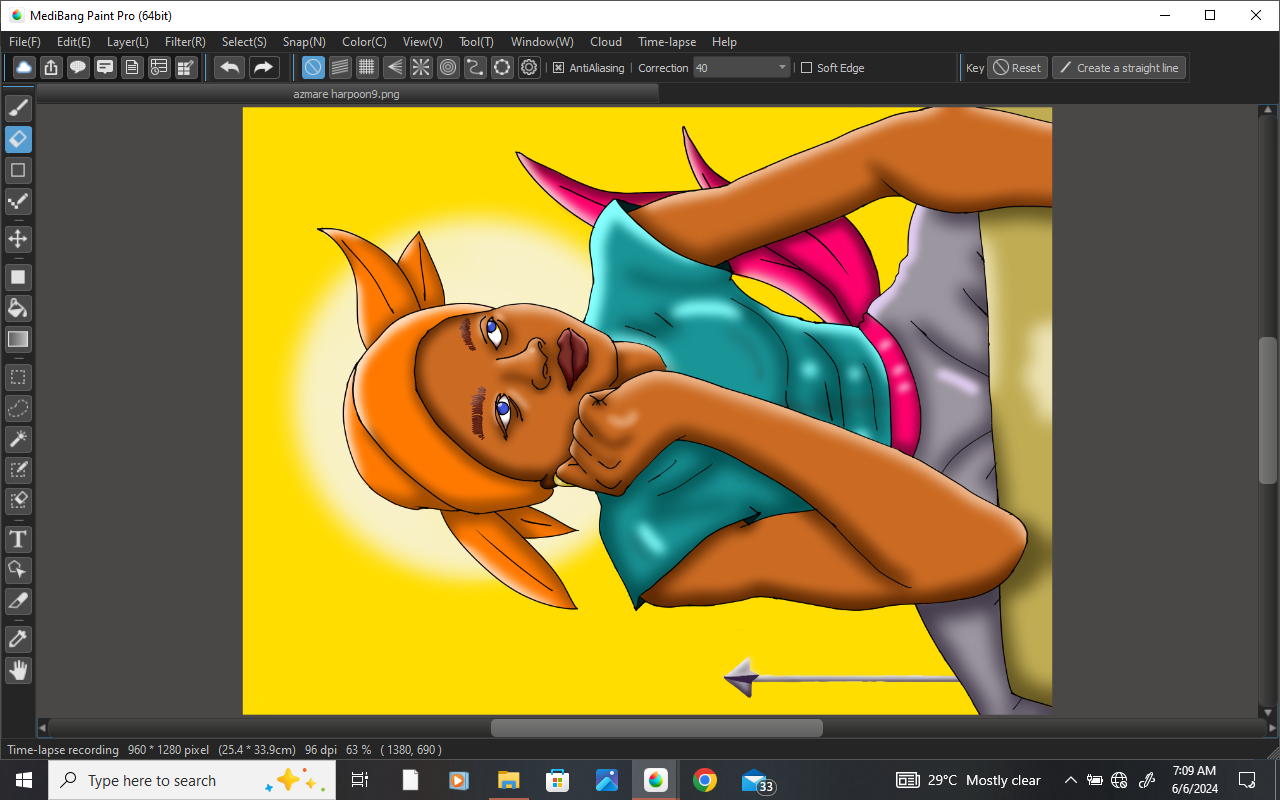Open the Select(S) menu
Viewport: 1280px width, 800px height.
tap(244, 42)
